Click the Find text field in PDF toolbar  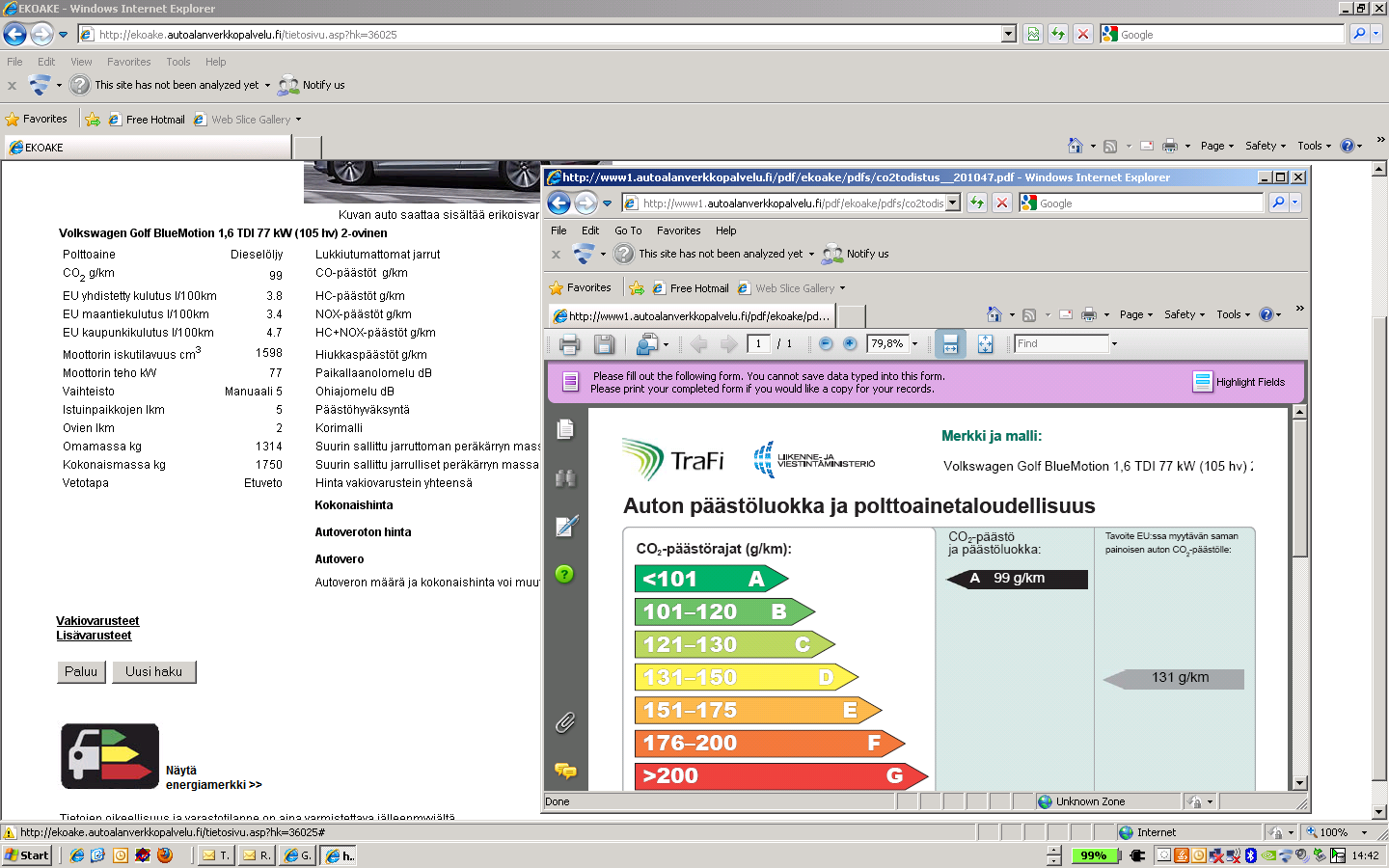point(1061,343)
